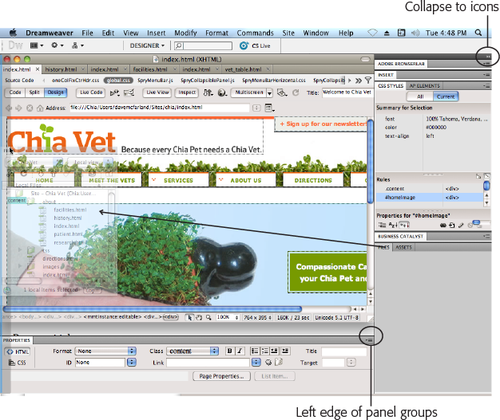Click the Attach Style Sheet link icon
The image size is (500, 420).
click(x=443, y=225)
